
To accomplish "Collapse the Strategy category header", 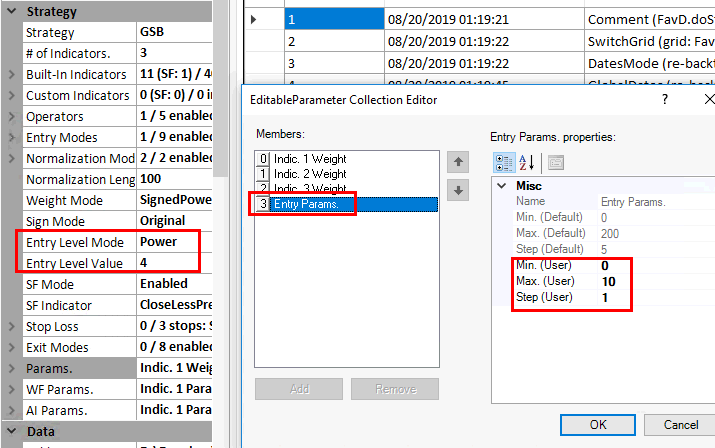I will [x=10, y=12].
